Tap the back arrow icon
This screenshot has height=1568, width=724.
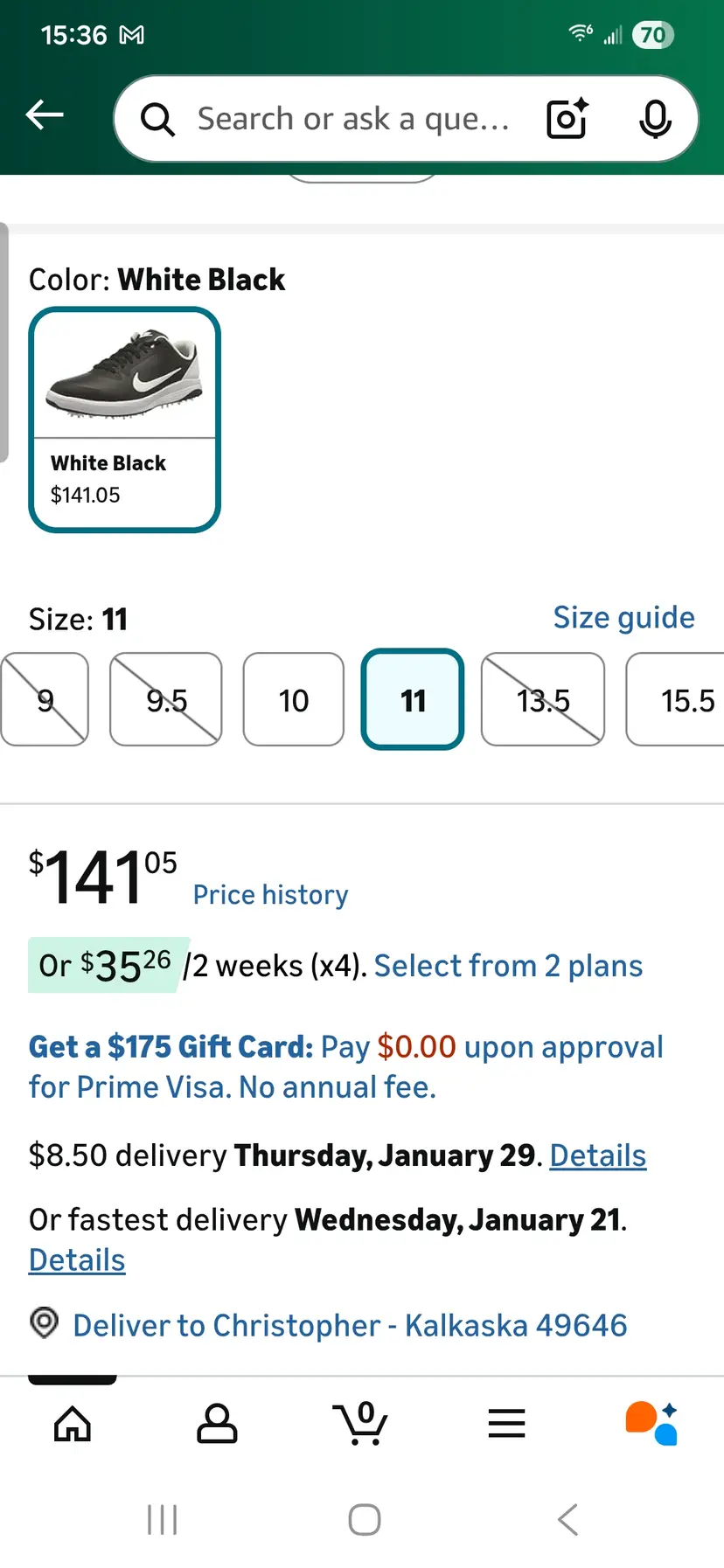click(45, 114)
